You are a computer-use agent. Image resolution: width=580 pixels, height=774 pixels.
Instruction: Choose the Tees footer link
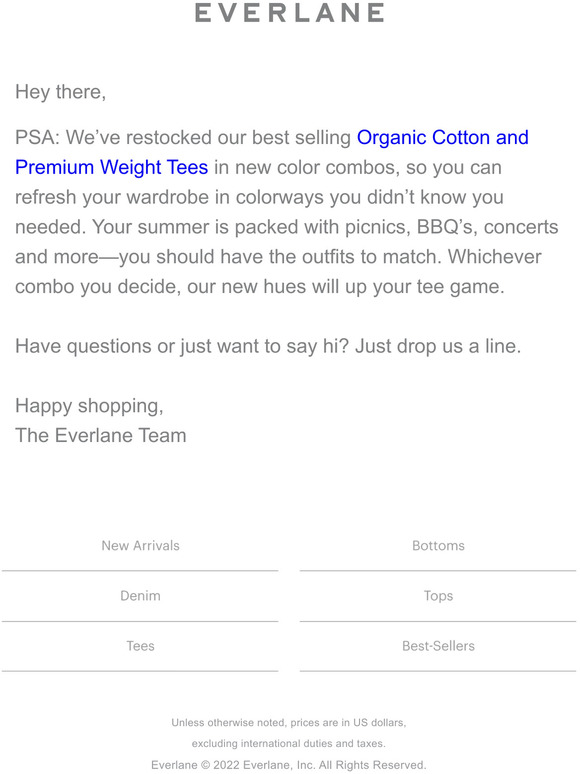[141, 646]
